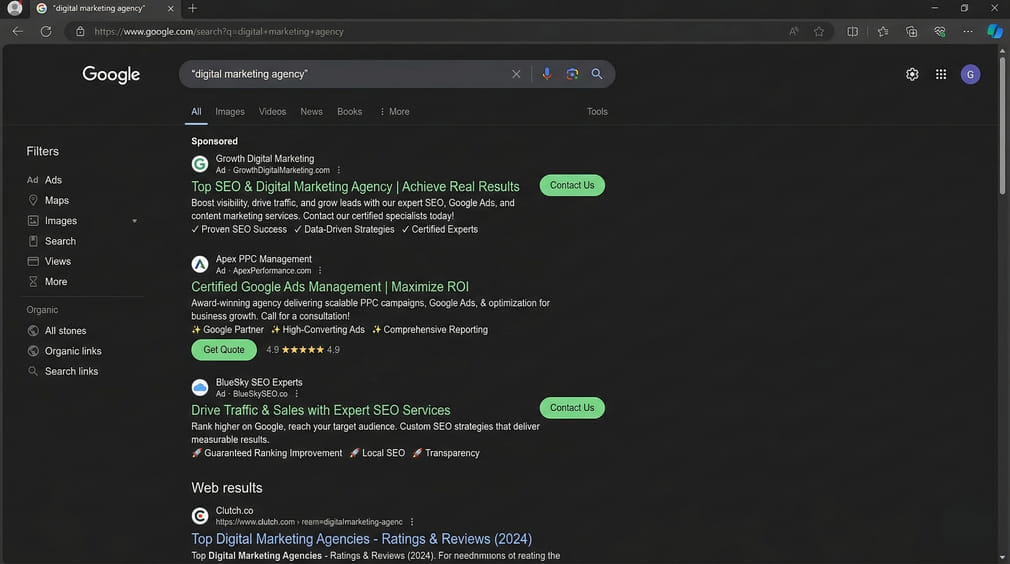The width and height of the screenshot is (1010, 564).
Task: Start voice search with microphone icon
Action: (547, 73)
